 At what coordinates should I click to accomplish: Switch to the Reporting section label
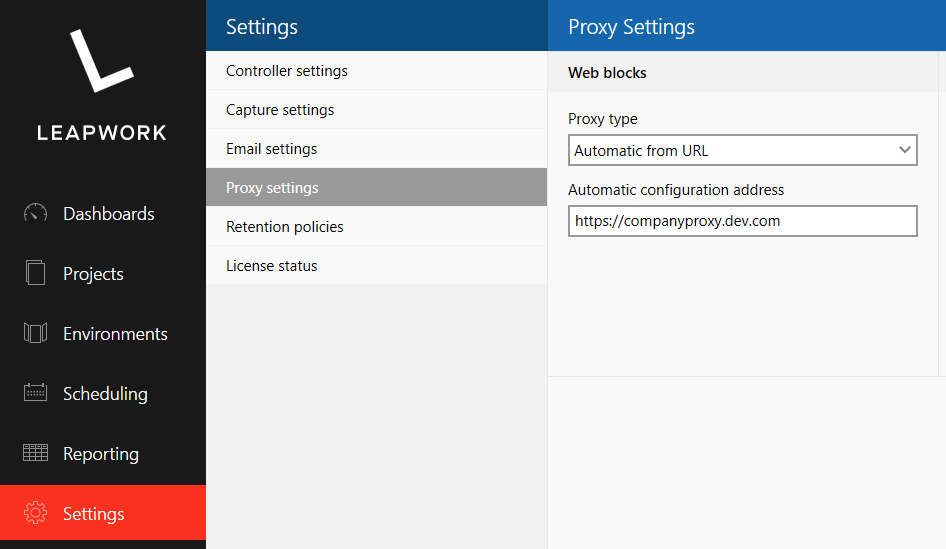click(x=101, y=454)
